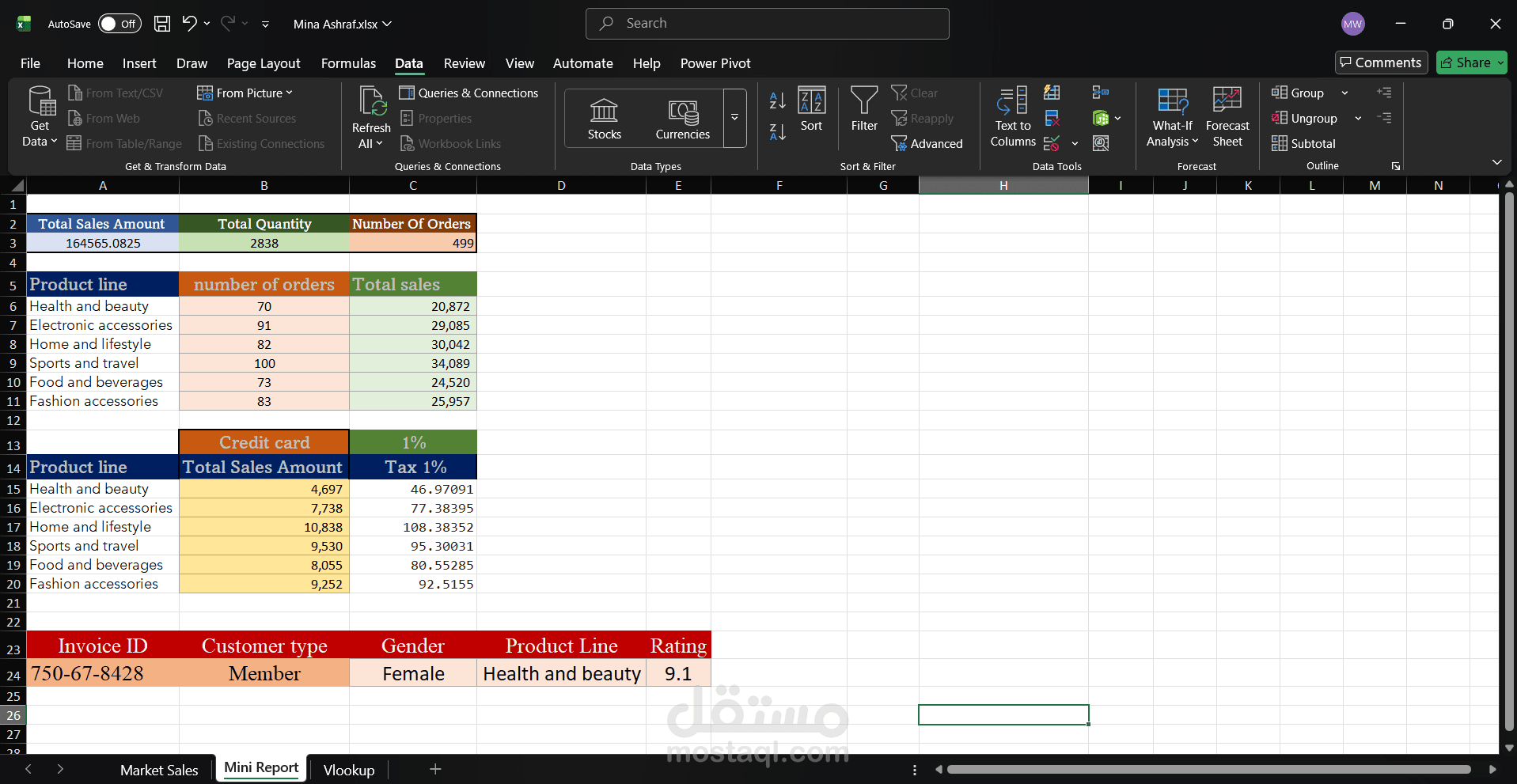Select the Currencies data type
Image resolution: width=1517 pixels, height=784 pixels.
point(681,116)
